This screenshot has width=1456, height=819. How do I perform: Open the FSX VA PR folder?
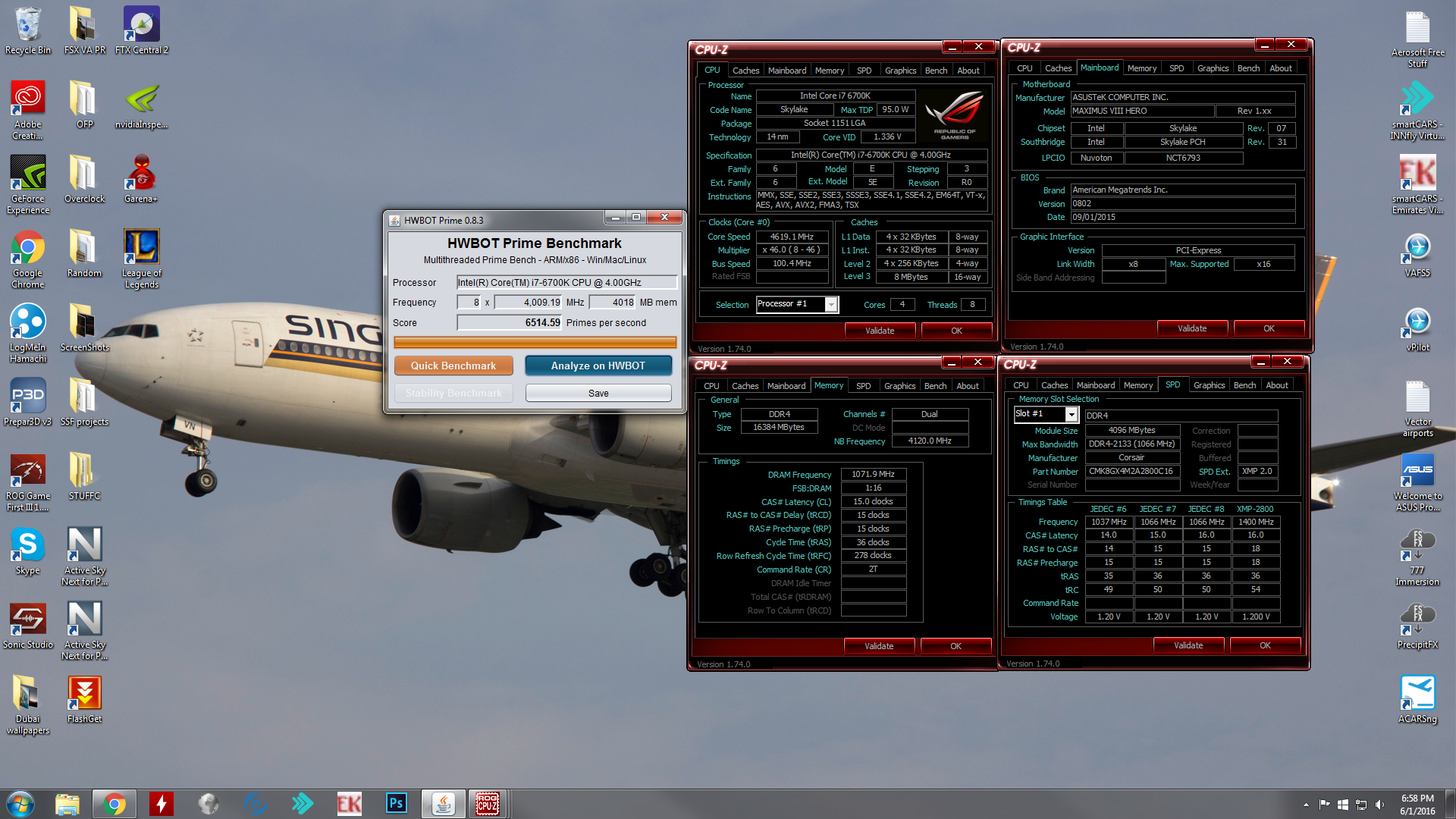click(84, 30)
